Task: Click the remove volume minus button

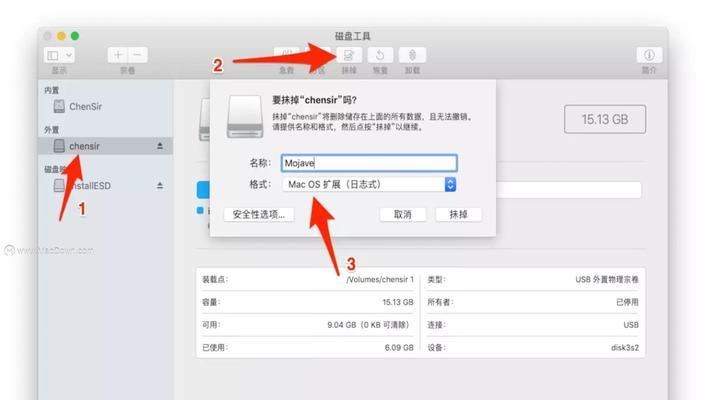Action: [138, 55]
